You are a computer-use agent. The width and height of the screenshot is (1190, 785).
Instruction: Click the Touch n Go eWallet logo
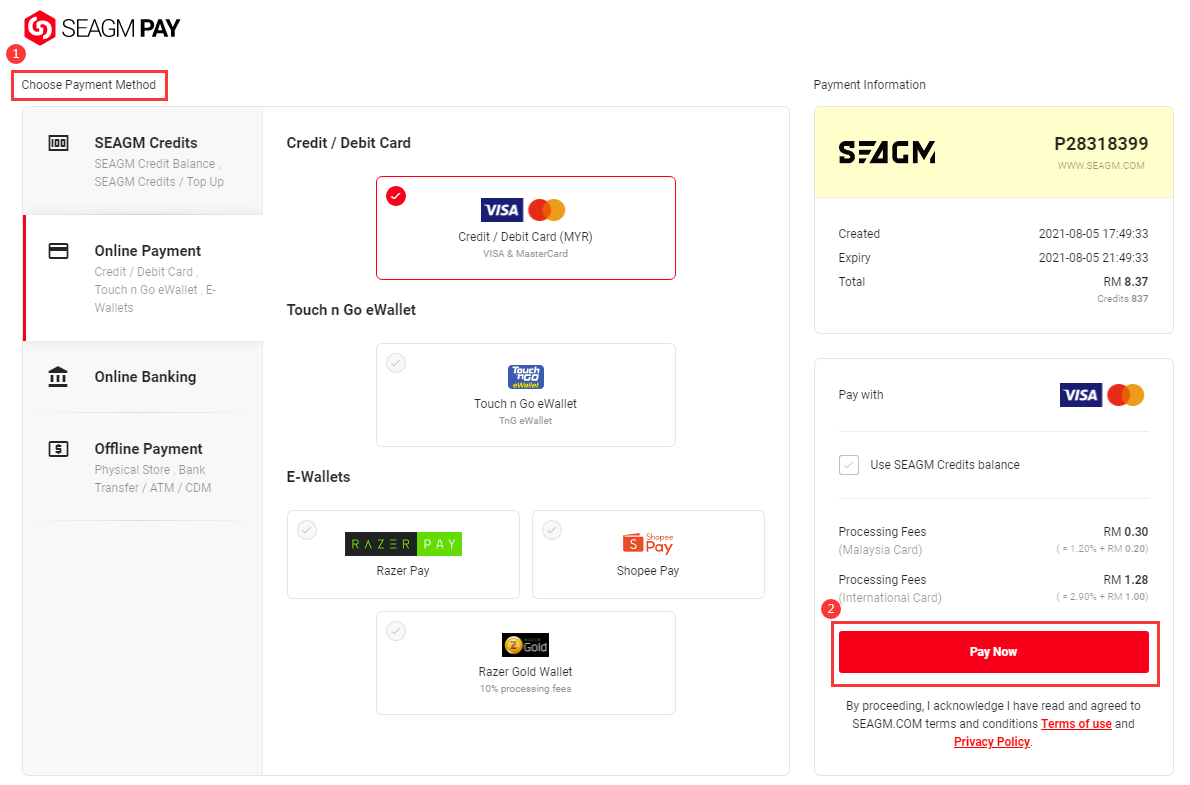[x=525, y=377]
